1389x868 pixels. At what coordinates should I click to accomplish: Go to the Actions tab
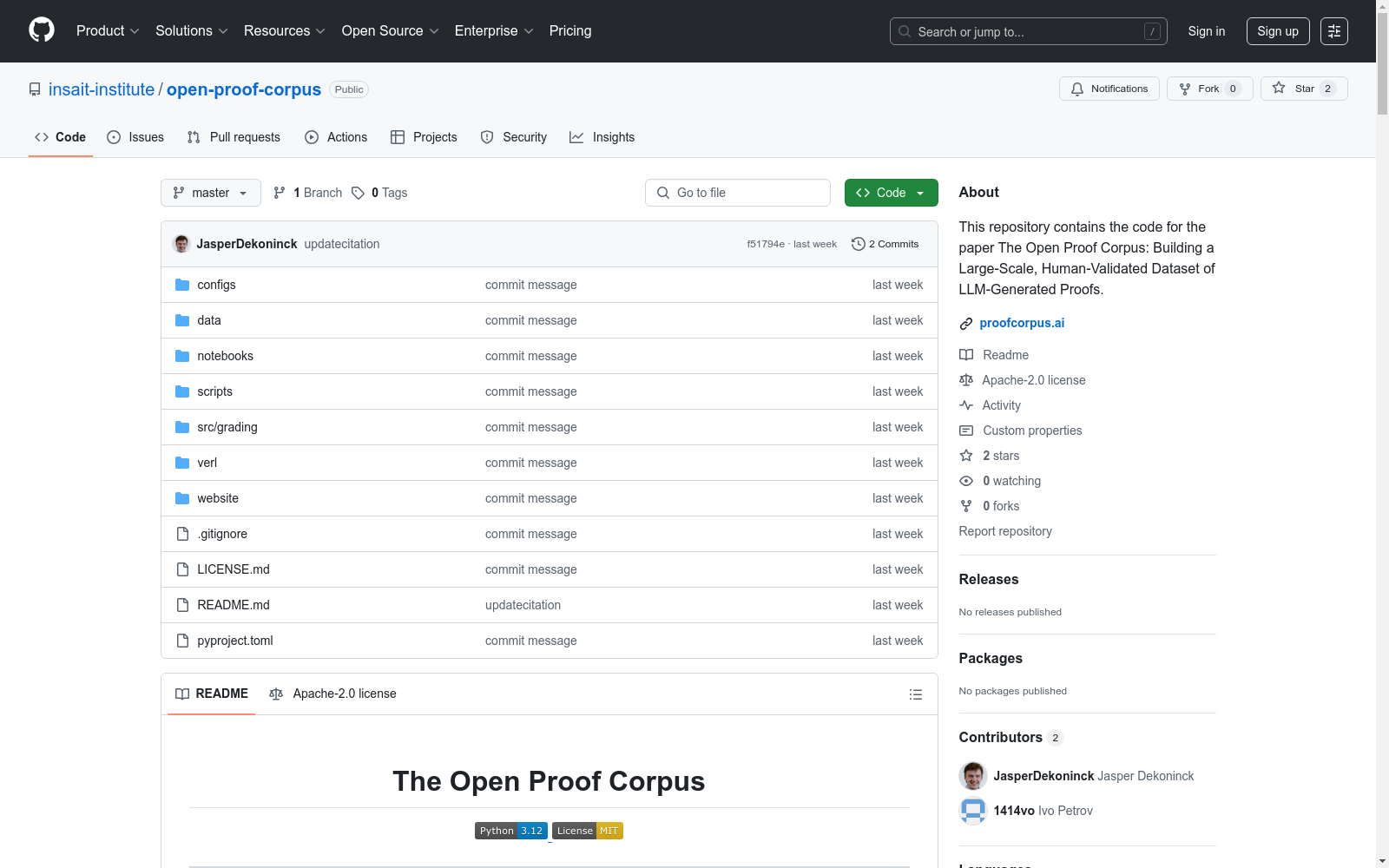point(336,137)
